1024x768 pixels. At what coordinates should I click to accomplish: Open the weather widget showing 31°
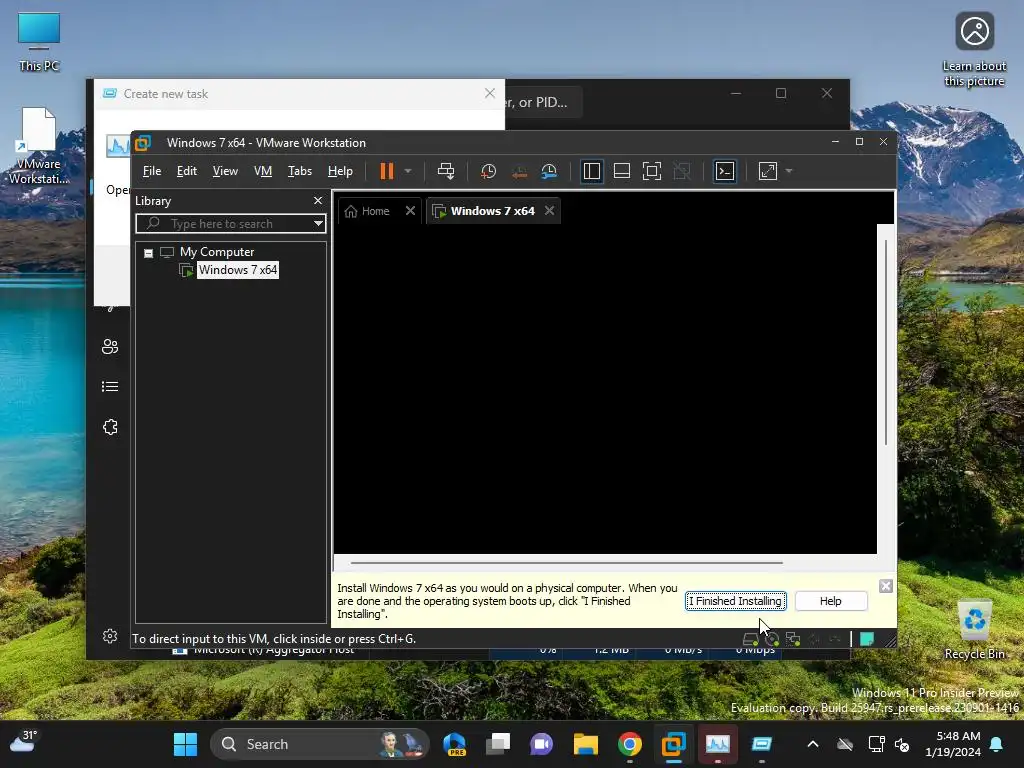coord(24,743)
